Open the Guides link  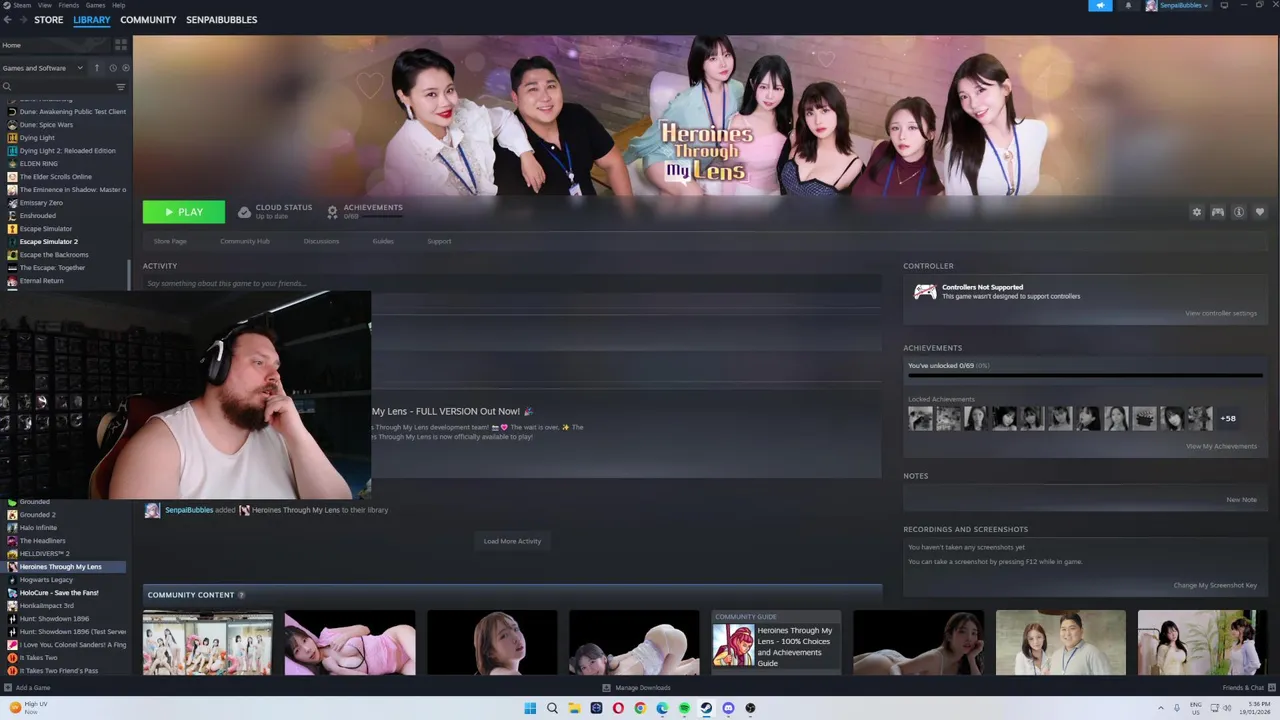[383, 241]
